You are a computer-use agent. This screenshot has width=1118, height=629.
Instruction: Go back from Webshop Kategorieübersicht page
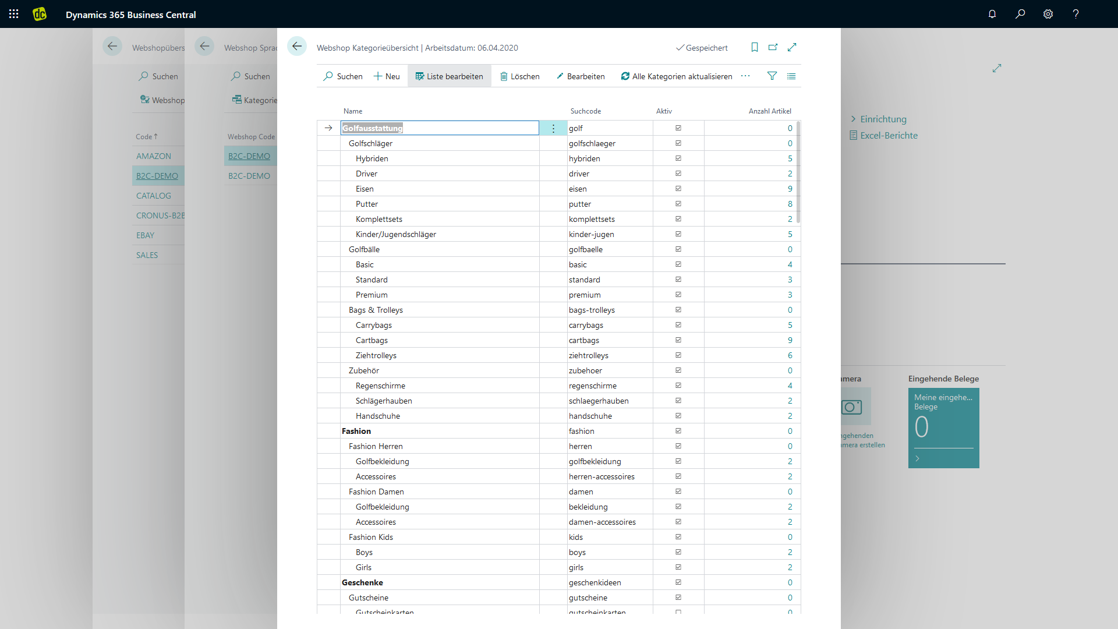click(x=297, y=47)
